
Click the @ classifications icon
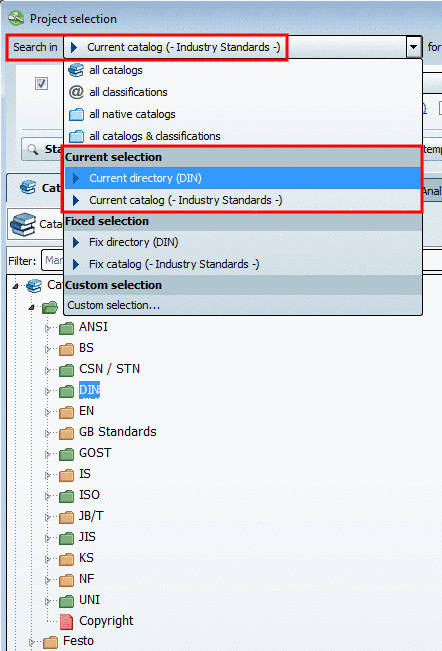tap(76, 92)
